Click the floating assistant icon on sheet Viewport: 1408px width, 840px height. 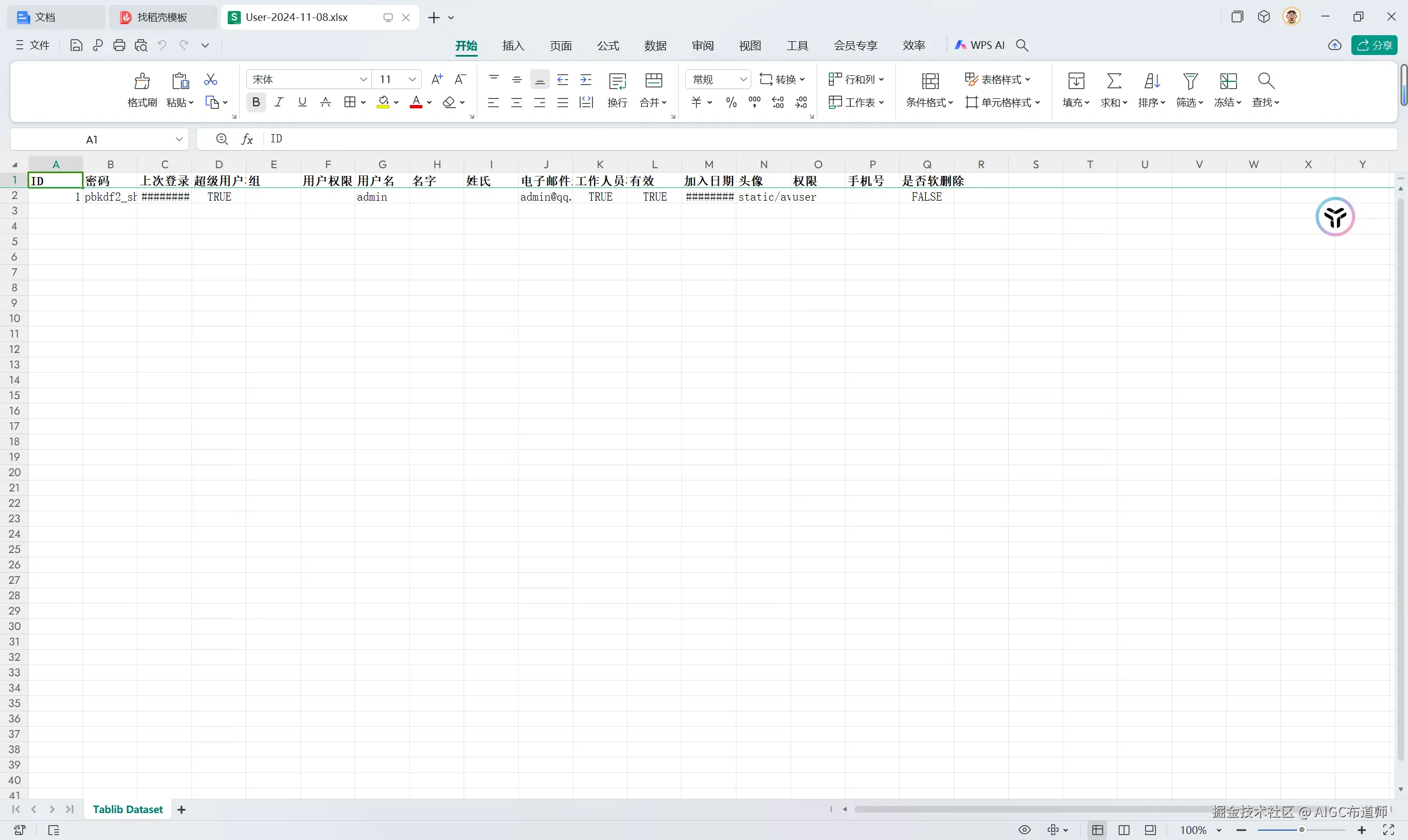pyautogui.click(x=1334, y=217)
